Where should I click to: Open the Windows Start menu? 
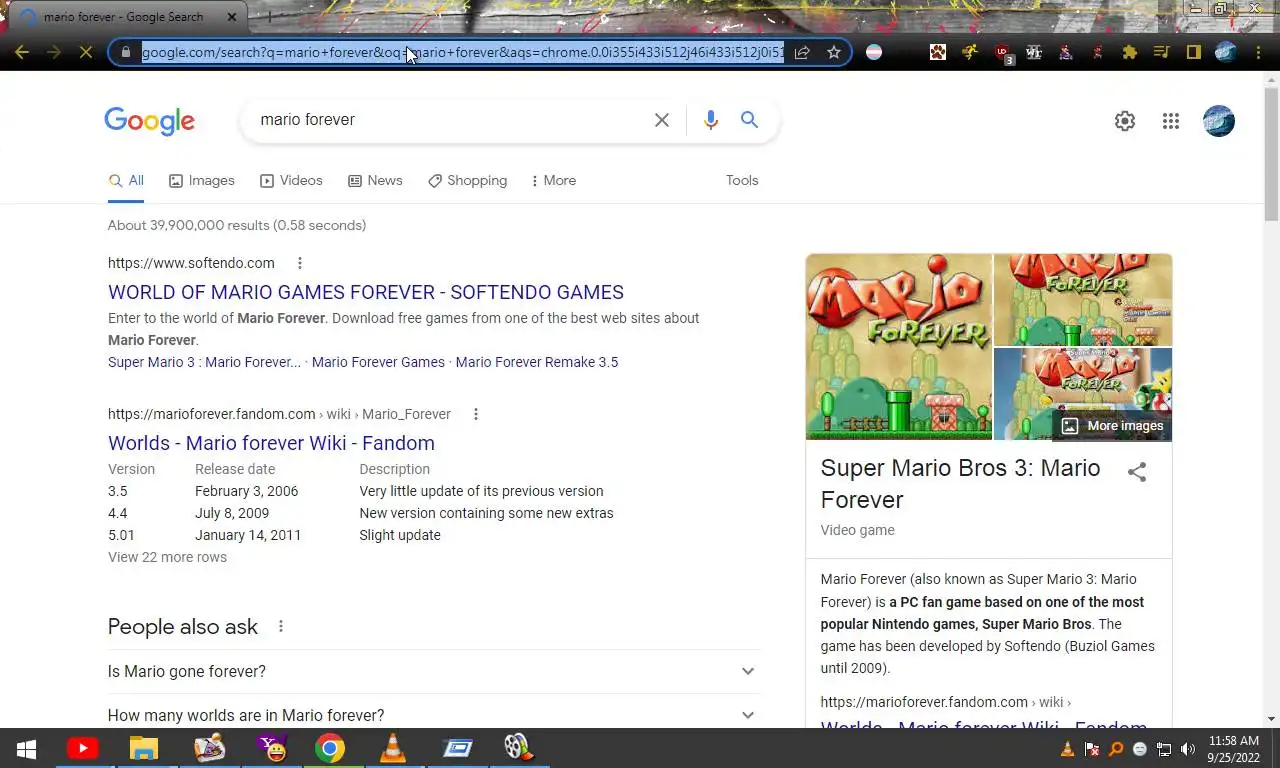[26, 748]
